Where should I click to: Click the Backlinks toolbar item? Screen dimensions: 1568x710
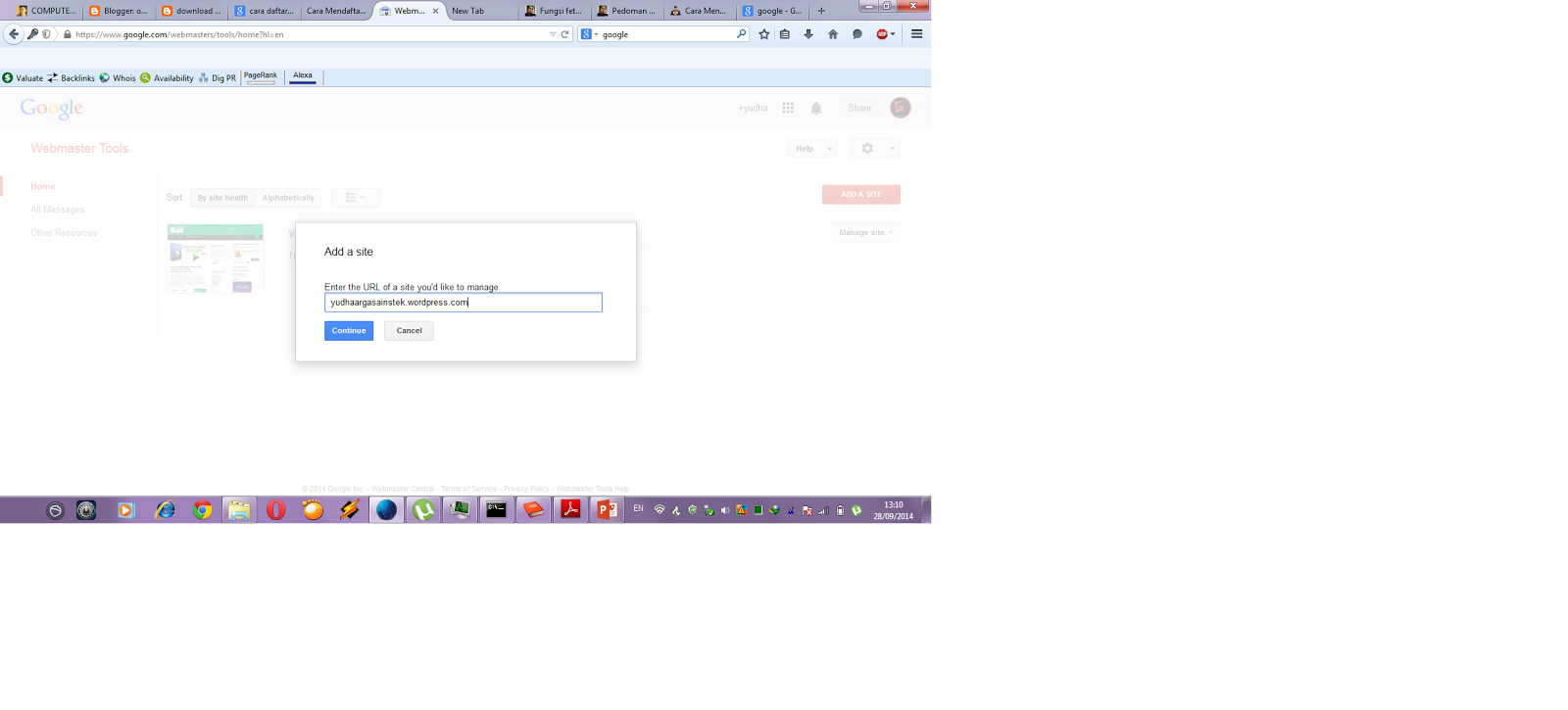click(x=71, y=78)
